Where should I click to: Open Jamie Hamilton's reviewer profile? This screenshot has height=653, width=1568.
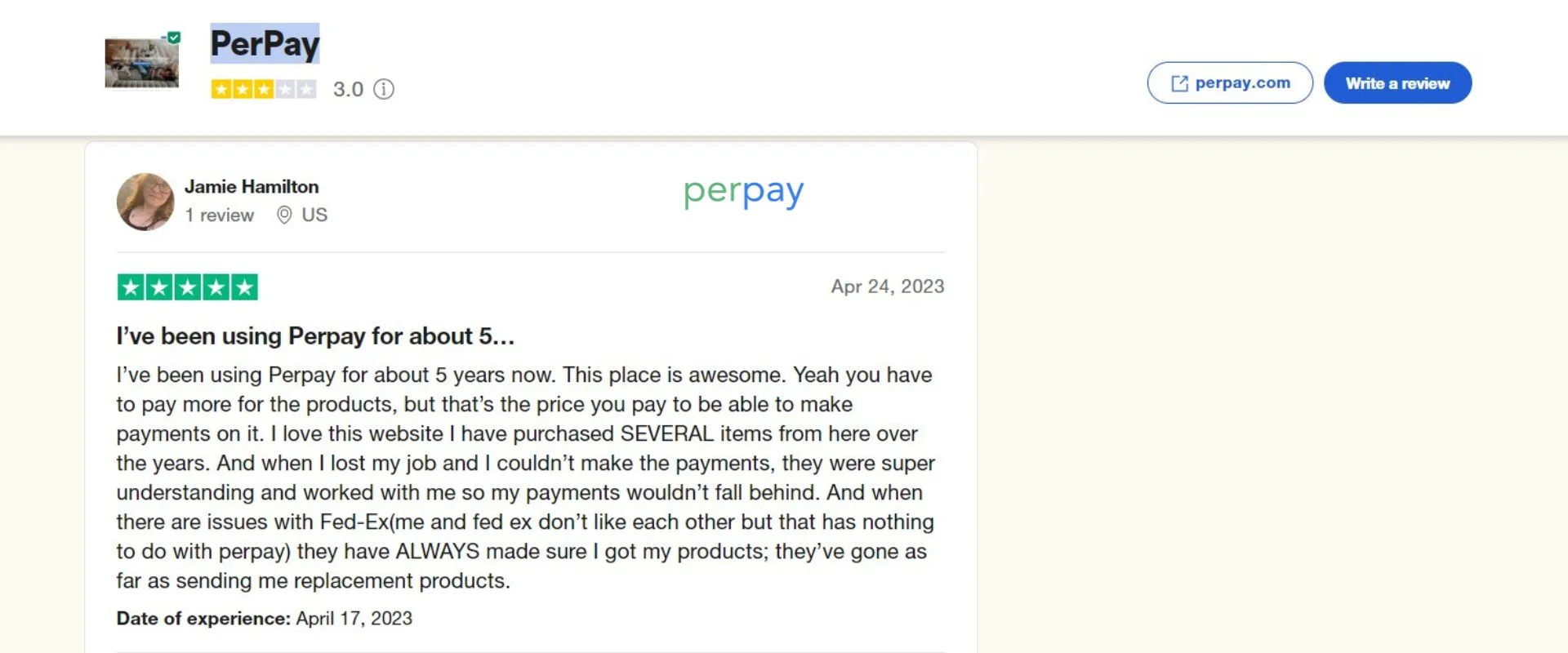tap(252, 186)
